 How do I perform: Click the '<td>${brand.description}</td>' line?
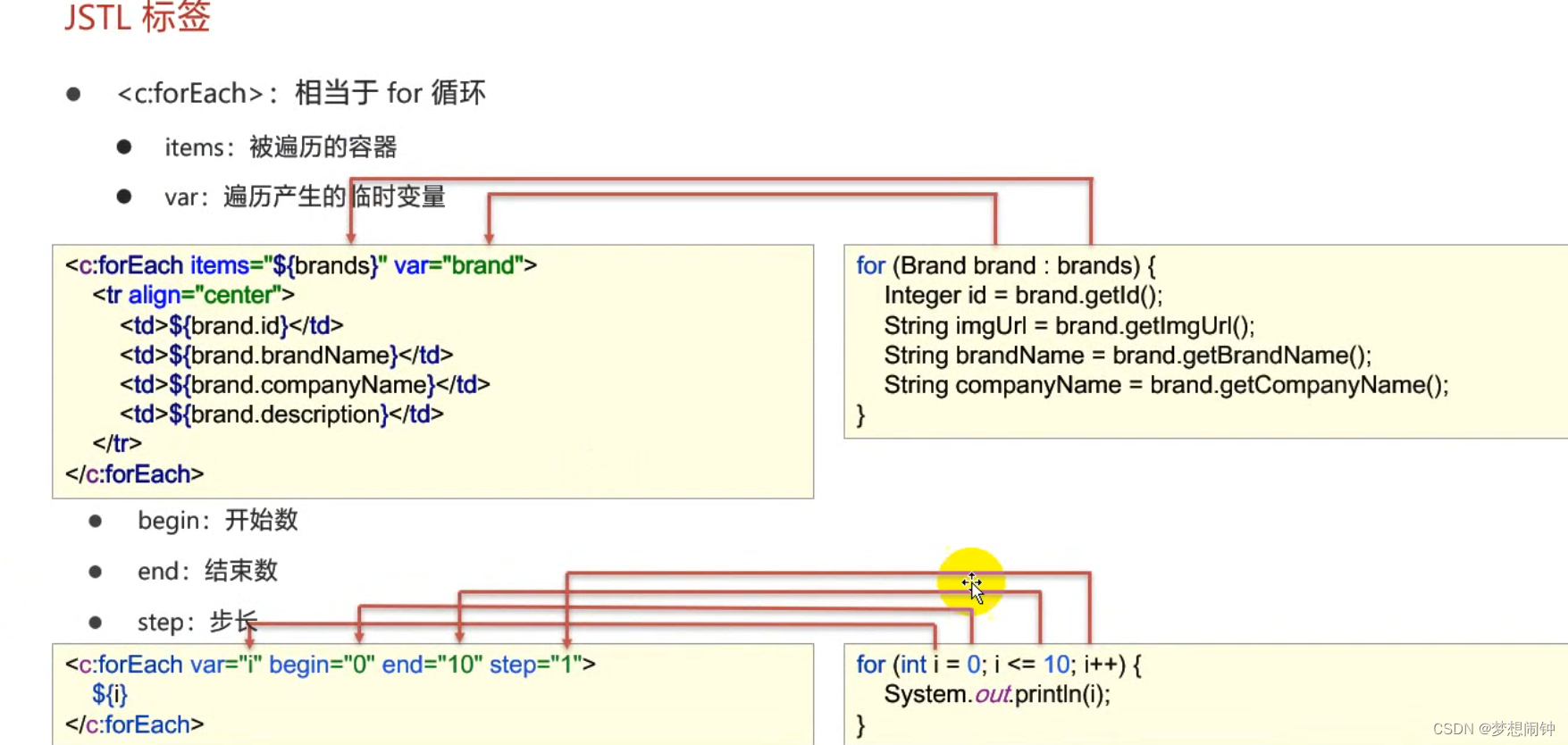[281, 414]
